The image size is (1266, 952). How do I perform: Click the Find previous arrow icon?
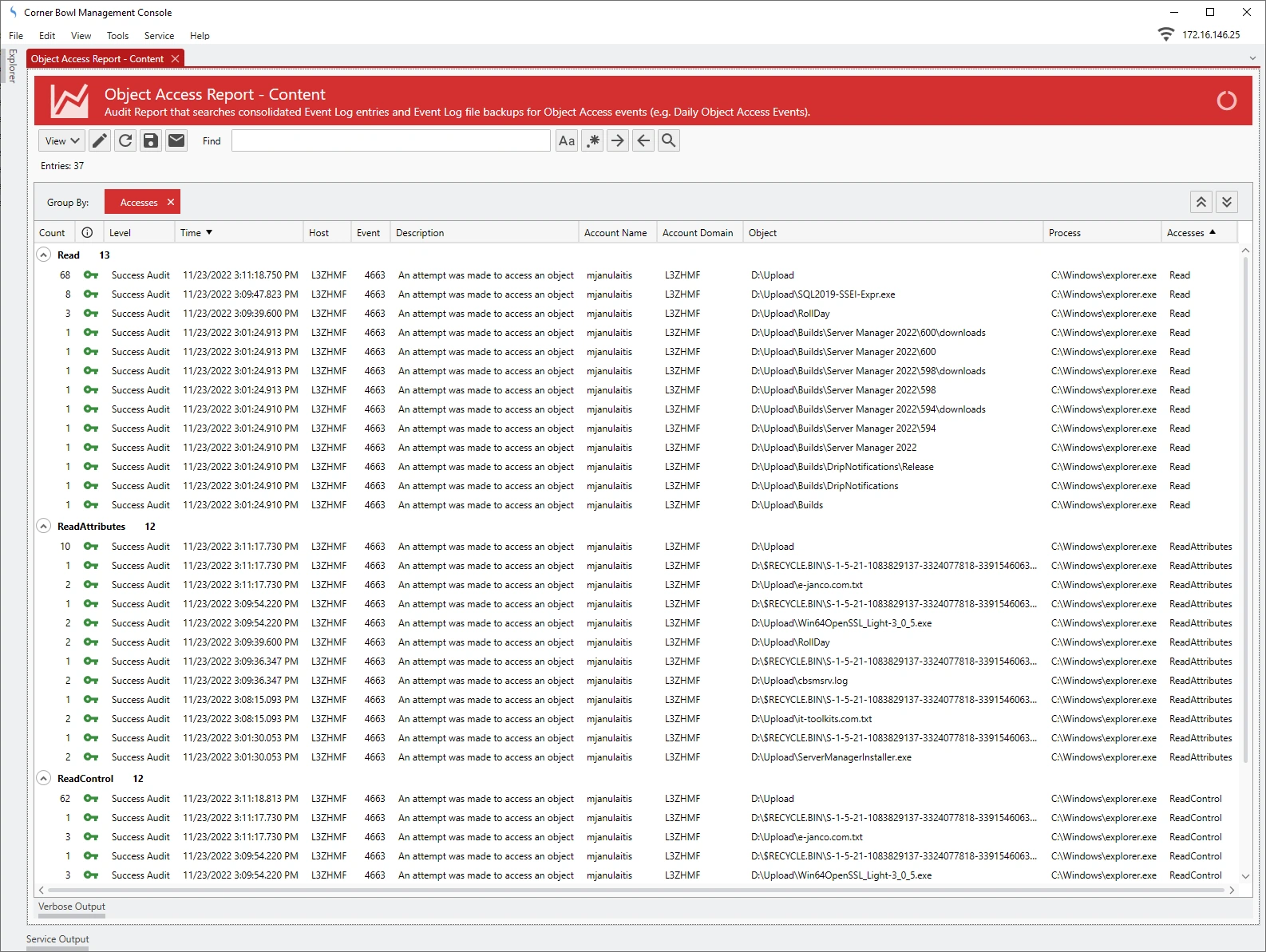(643, 141)
